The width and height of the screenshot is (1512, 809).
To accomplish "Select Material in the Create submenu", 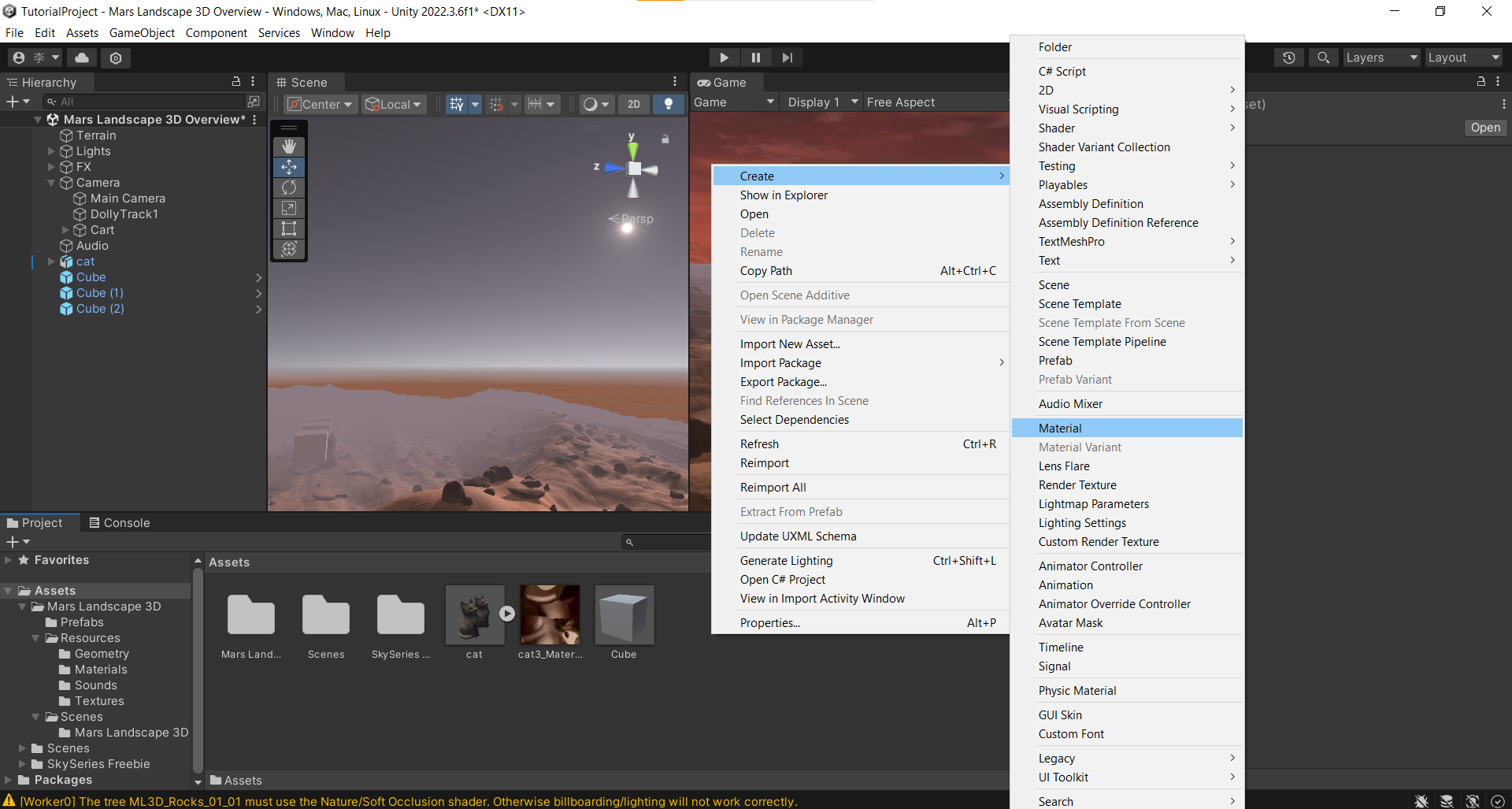I will pos(1127,428).
